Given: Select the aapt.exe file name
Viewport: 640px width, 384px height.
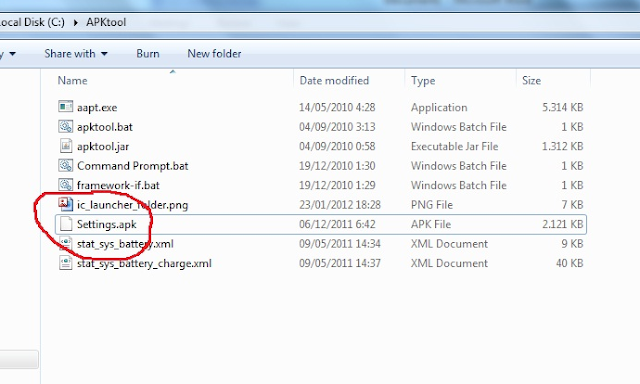Looking at the screenshot, I should pyautogui.click(x=97, y=108).
